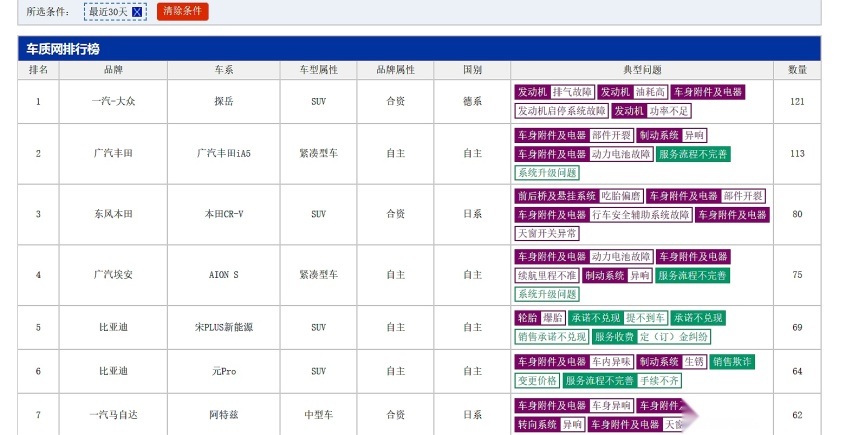Screen dimensions: 852x435
Task: Click the 中型车 cell in 阿特兹 row
Action: pyautogui.click(x=318, y=415)
